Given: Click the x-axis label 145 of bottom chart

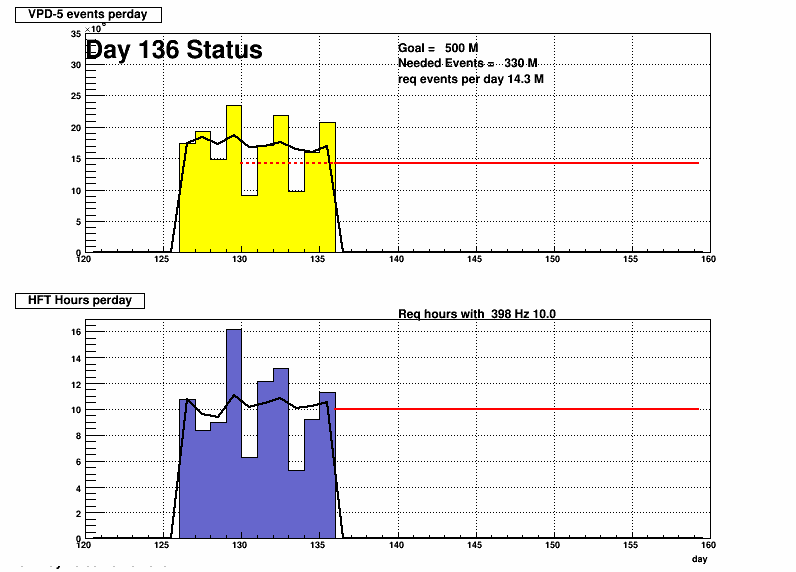Looking at the screenshot, I should 475,545.
